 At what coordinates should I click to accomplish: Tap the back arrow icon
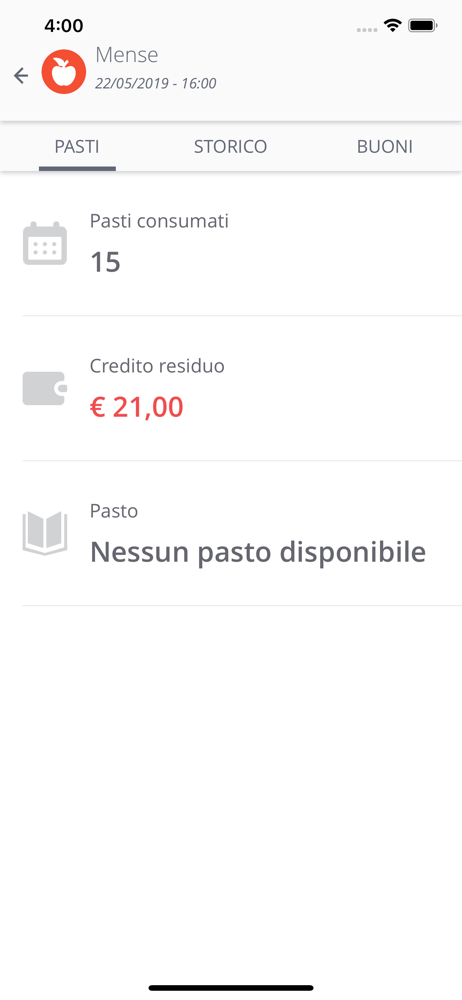[x=21, y=76]
